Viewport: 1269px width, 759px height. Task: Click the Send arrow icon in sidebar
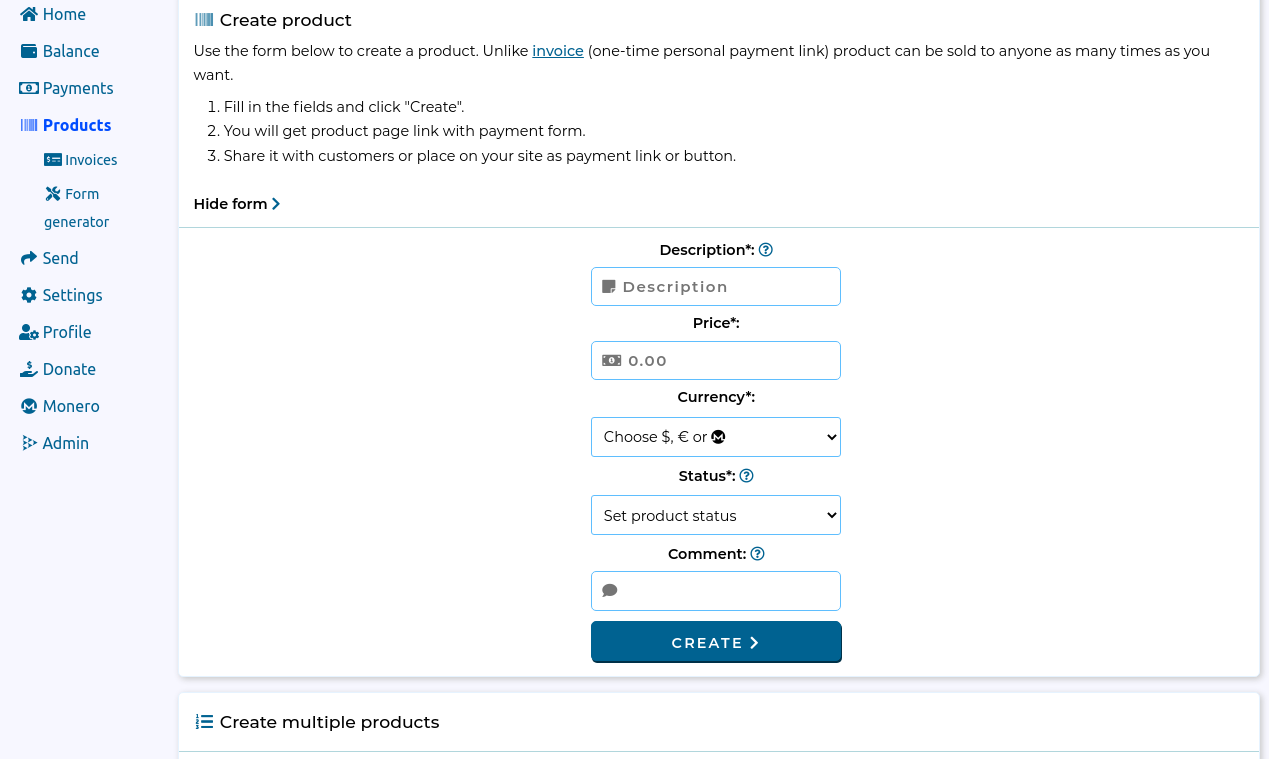pyautogui.click(x=29, y=258)
